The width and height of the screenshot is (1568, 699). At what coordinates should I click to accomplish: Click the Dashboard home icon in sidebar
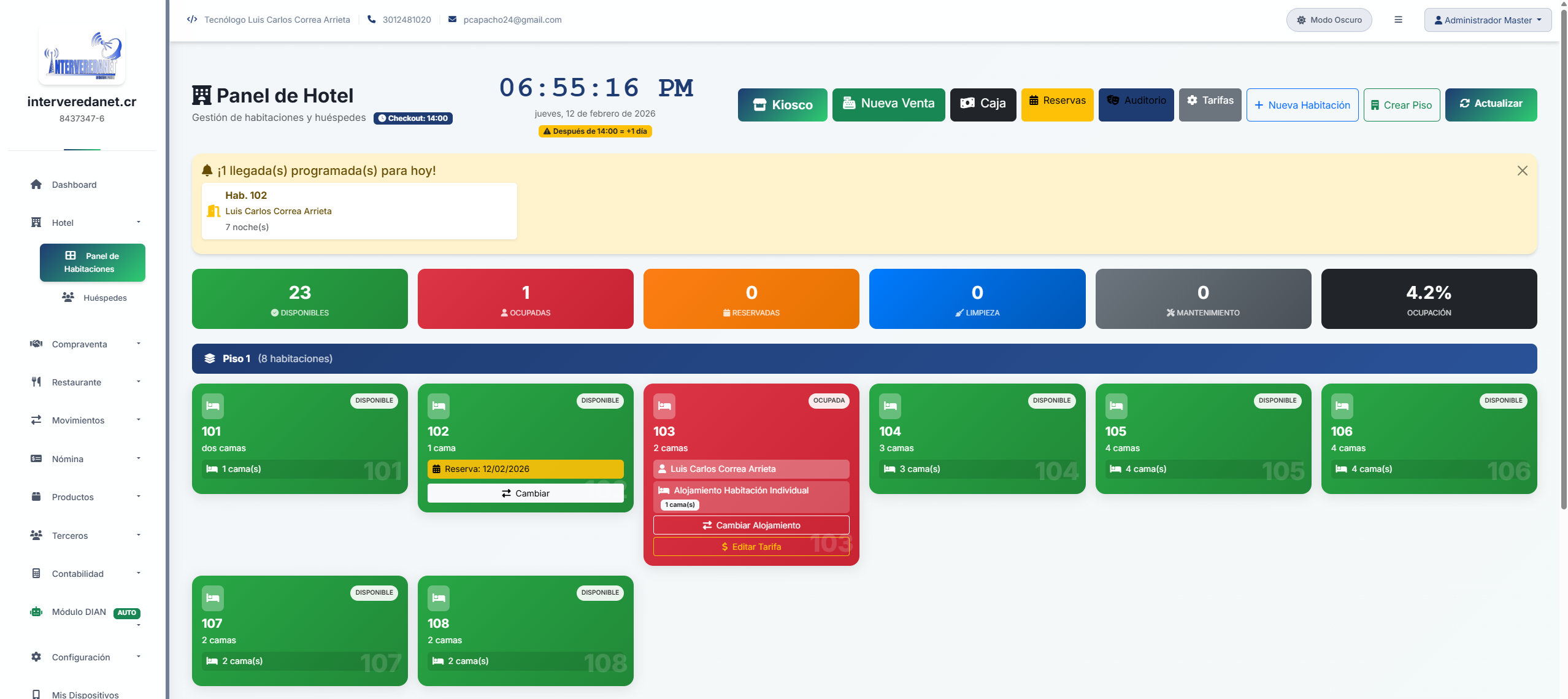coord(36,185)
